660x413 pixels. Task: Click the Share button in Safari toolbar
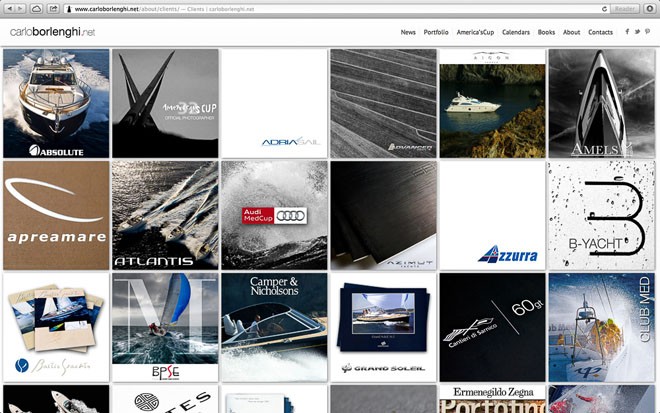(53, 8)
